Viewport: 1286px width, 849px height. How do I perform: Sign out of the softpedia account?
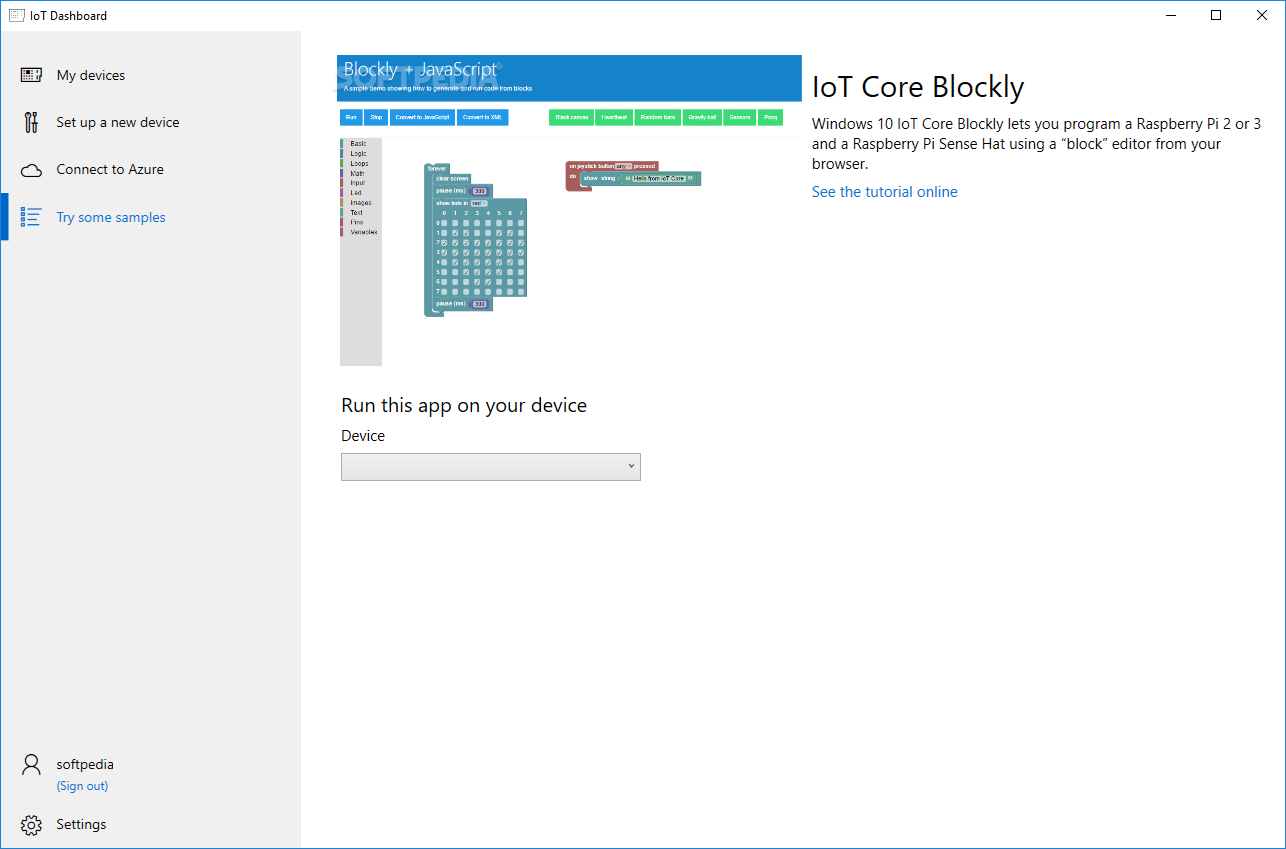pos(82,786)
